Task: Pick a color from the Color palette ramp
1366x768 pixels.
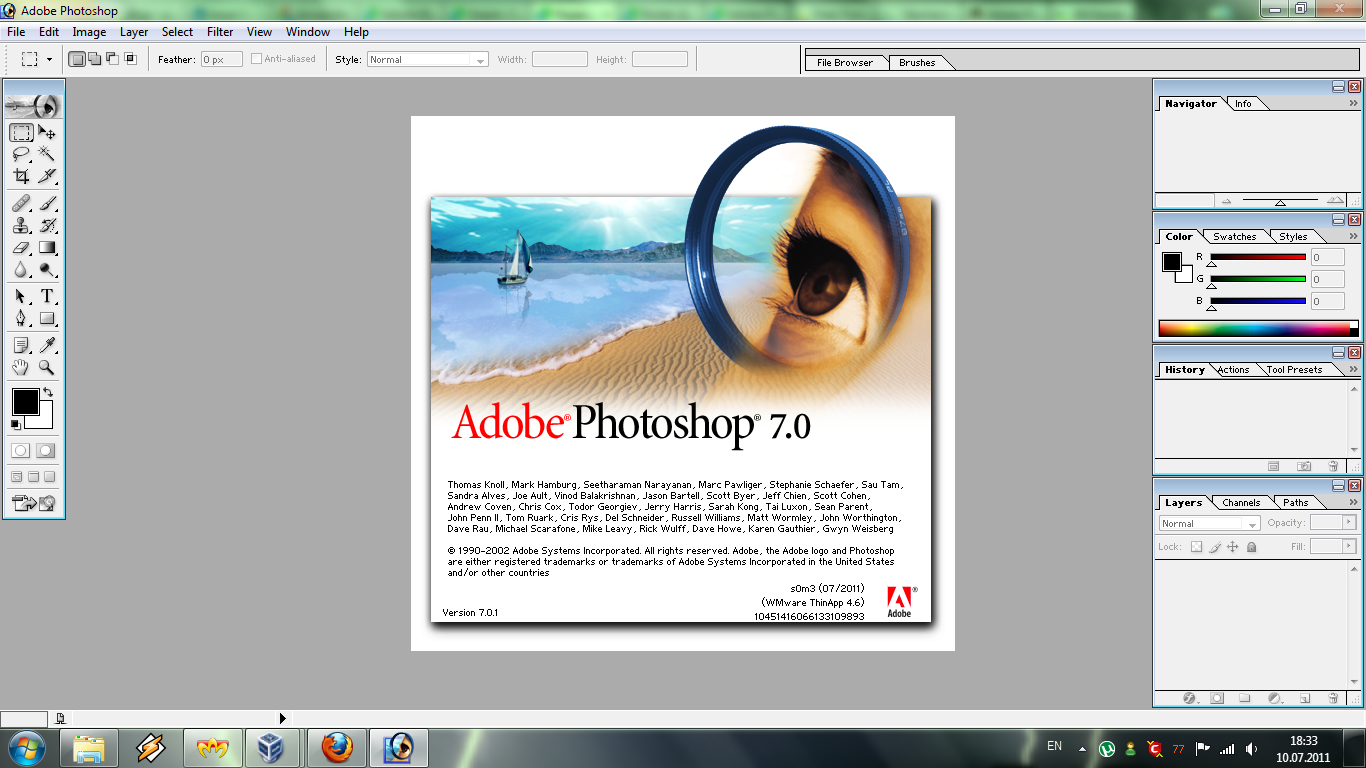Action: click(x=1254, y=328)
